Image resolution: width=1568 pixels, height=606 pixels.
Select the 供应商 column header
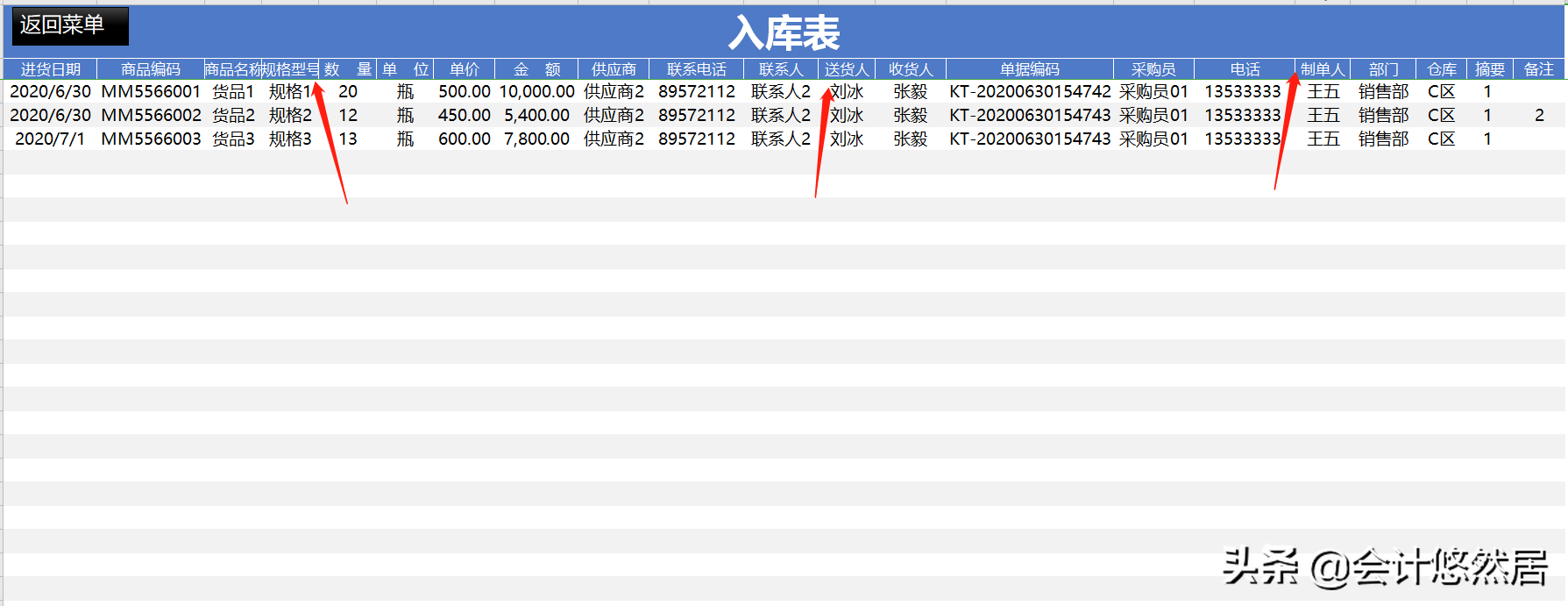click(x=614, y=69)
